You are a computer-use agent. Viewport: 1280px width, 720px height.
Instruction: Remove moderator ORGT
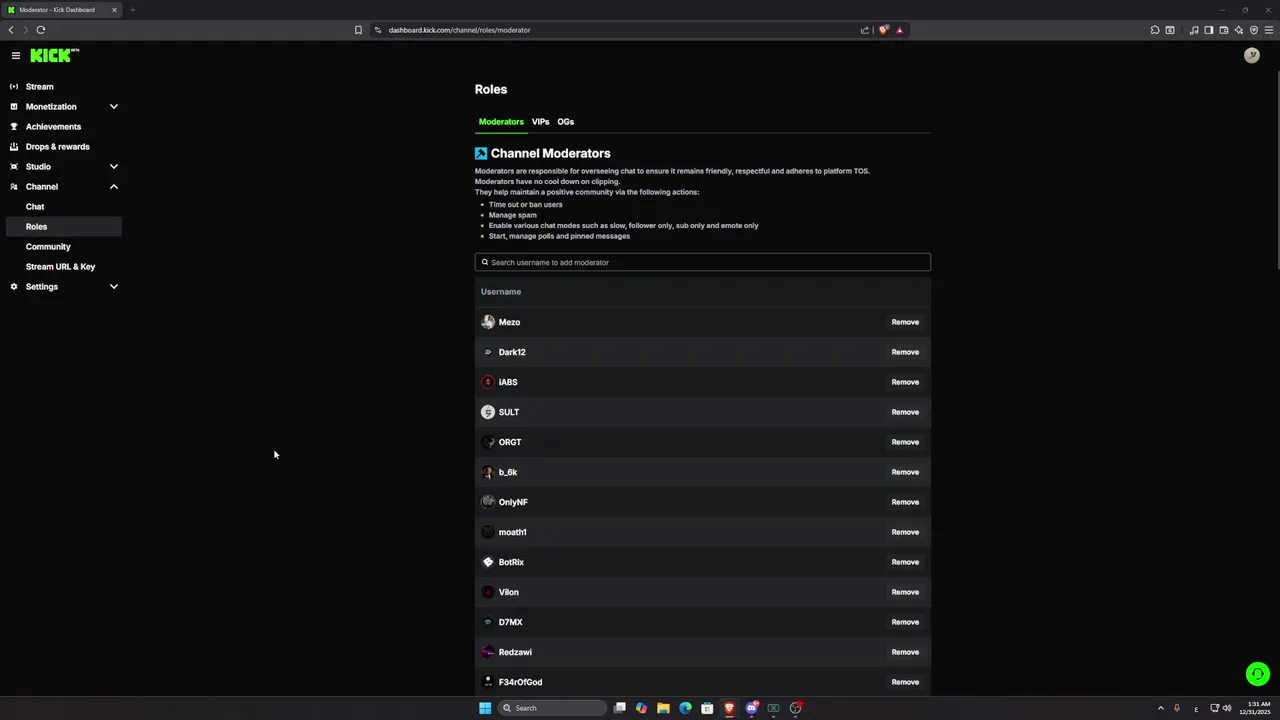click(905, 442)
